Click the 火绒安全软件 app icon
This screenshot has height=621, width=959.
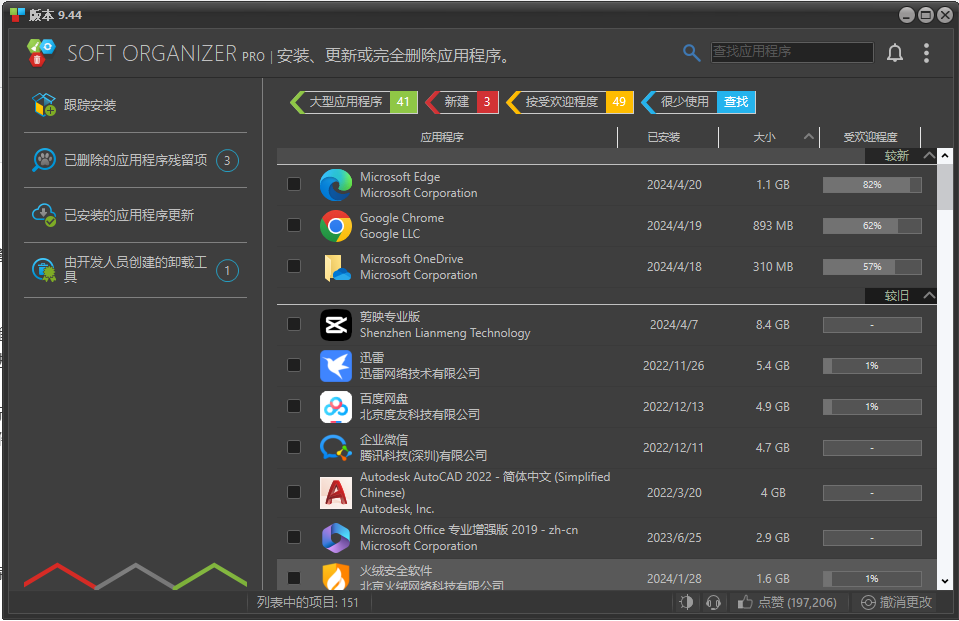(336, 577)
